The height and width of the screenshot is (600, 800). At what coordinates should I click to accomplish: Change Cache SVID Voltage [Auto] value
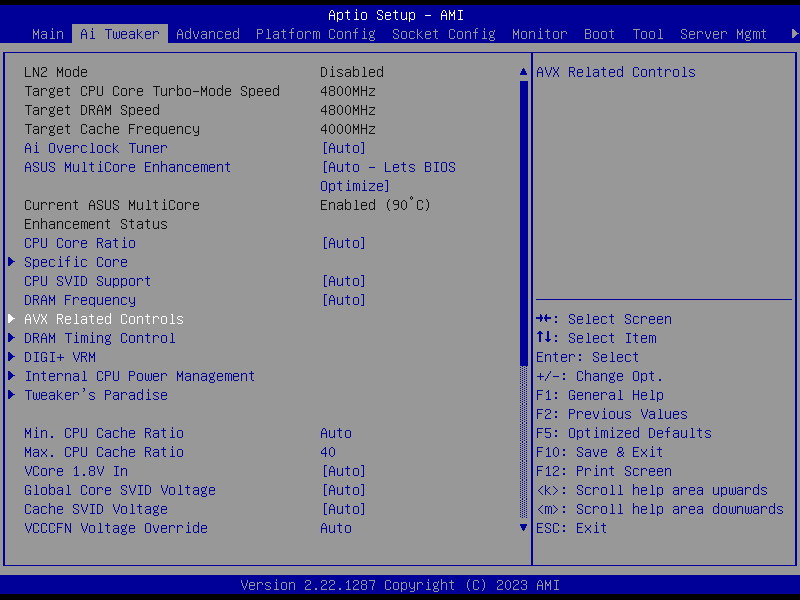click(343, 509)
